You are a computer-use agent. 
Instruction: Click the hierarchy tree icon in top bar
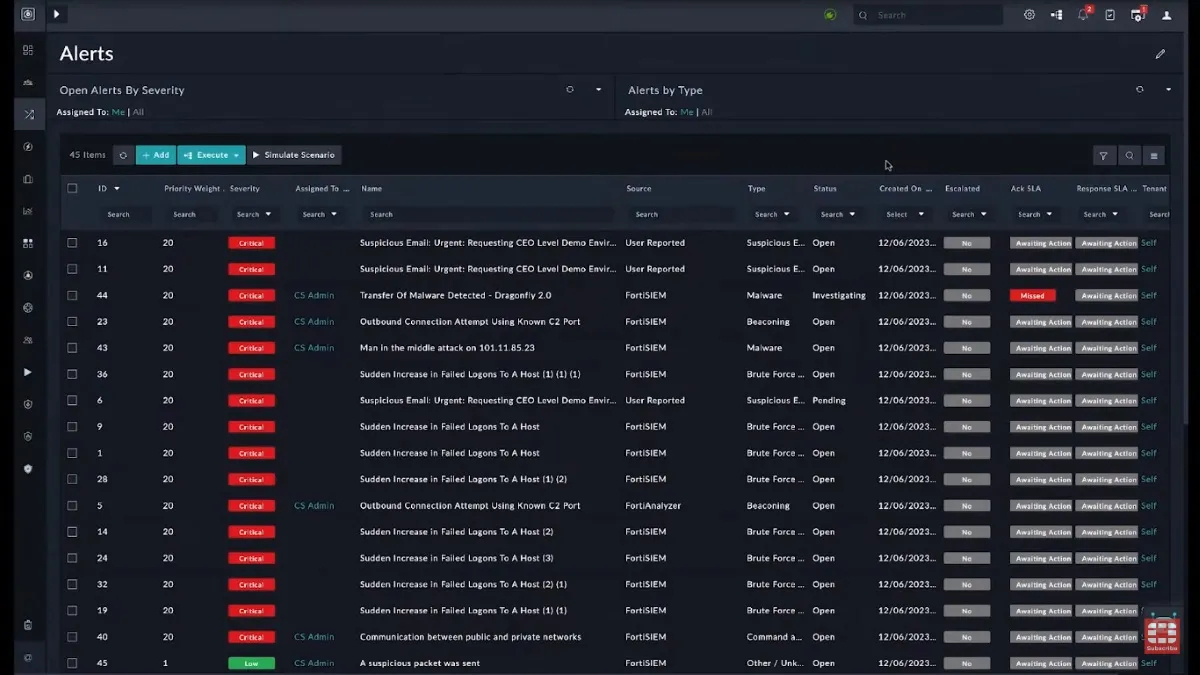(x=1056, y=15)
